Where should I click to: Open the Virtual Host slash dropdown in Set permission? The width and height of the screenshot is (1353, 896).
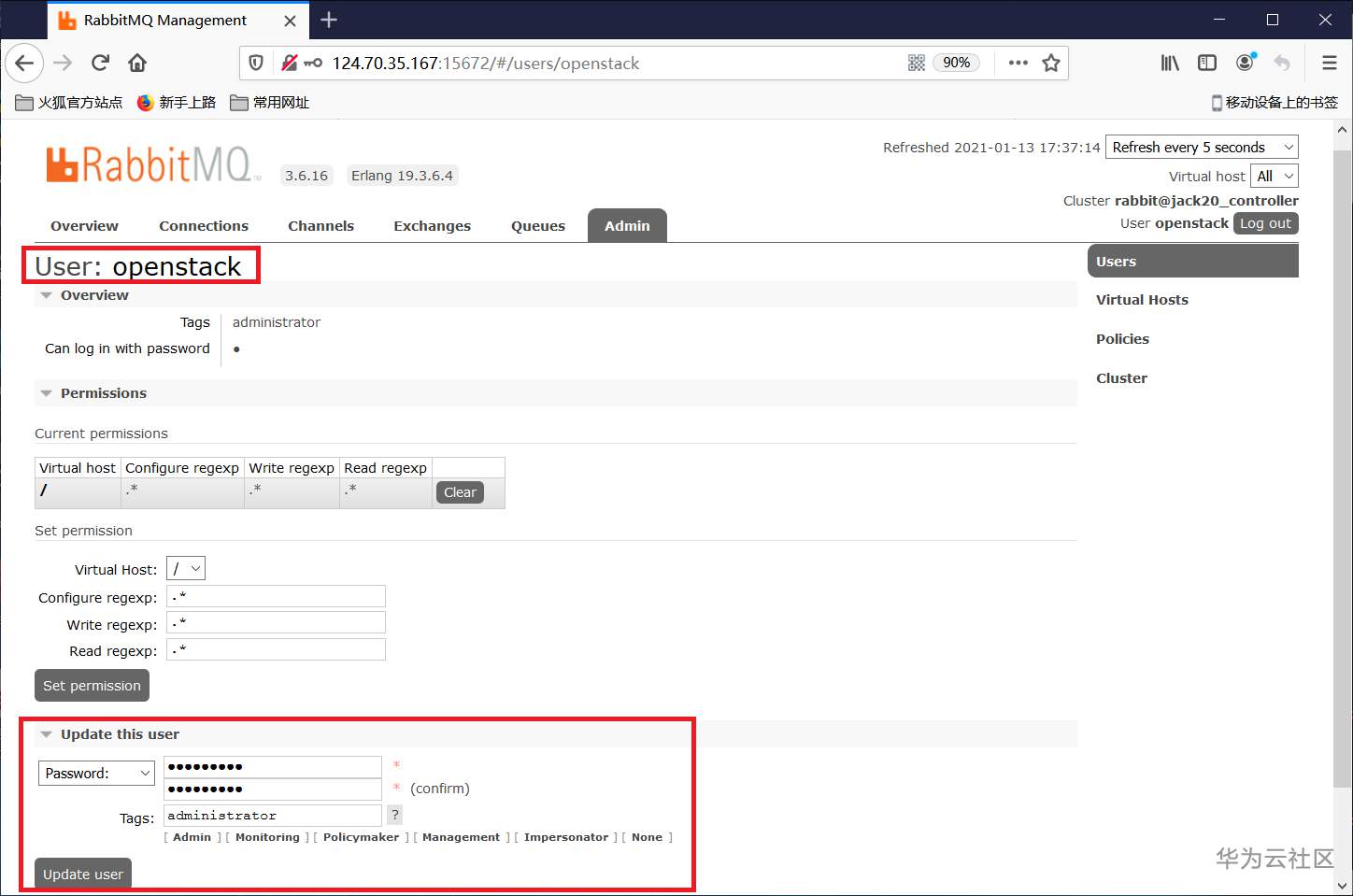coord(186,568)
